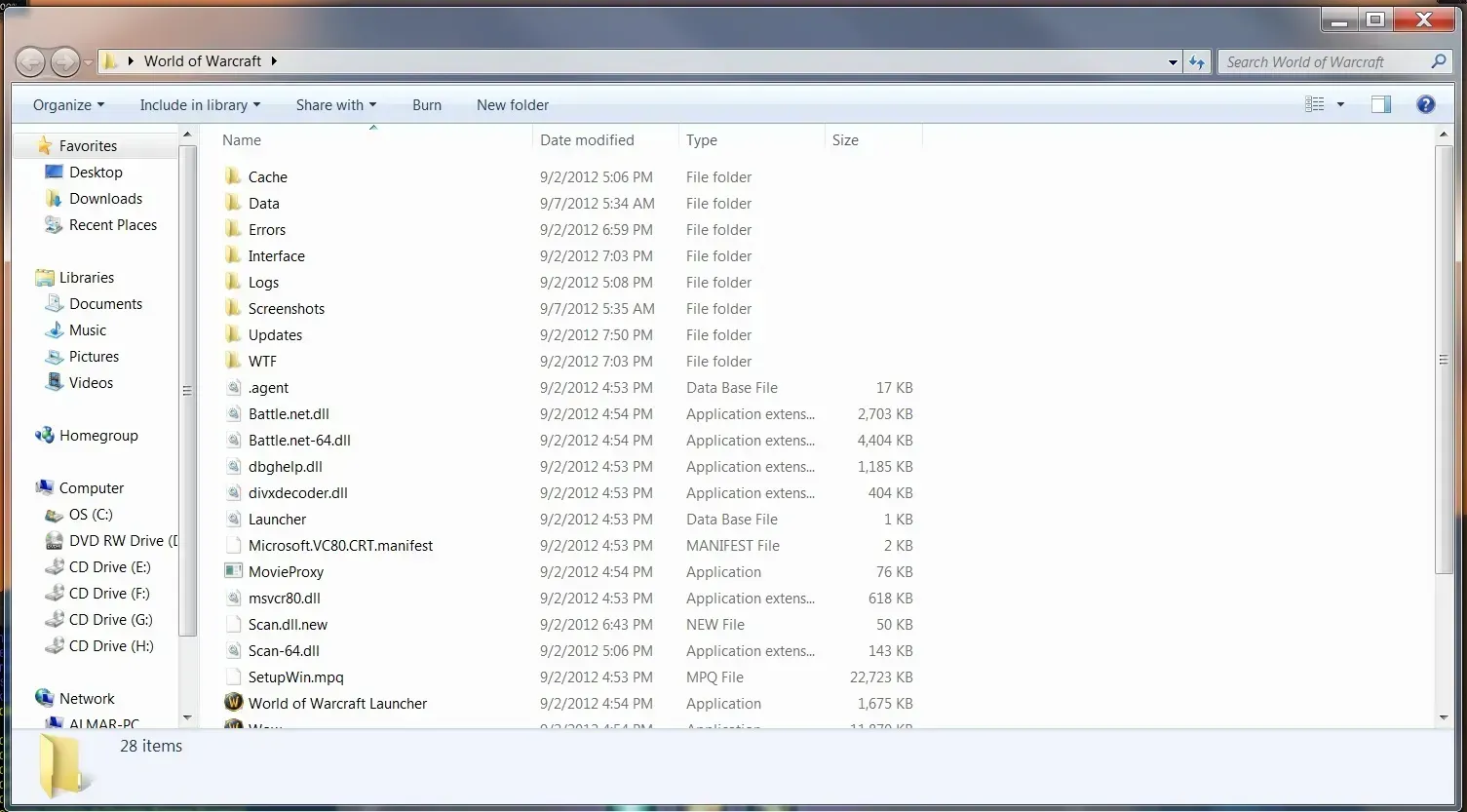Open the view options dropdown arrow
The width and height of the screenshot is (1467, 812).
pyautogui.click(x=1340, y=104)
